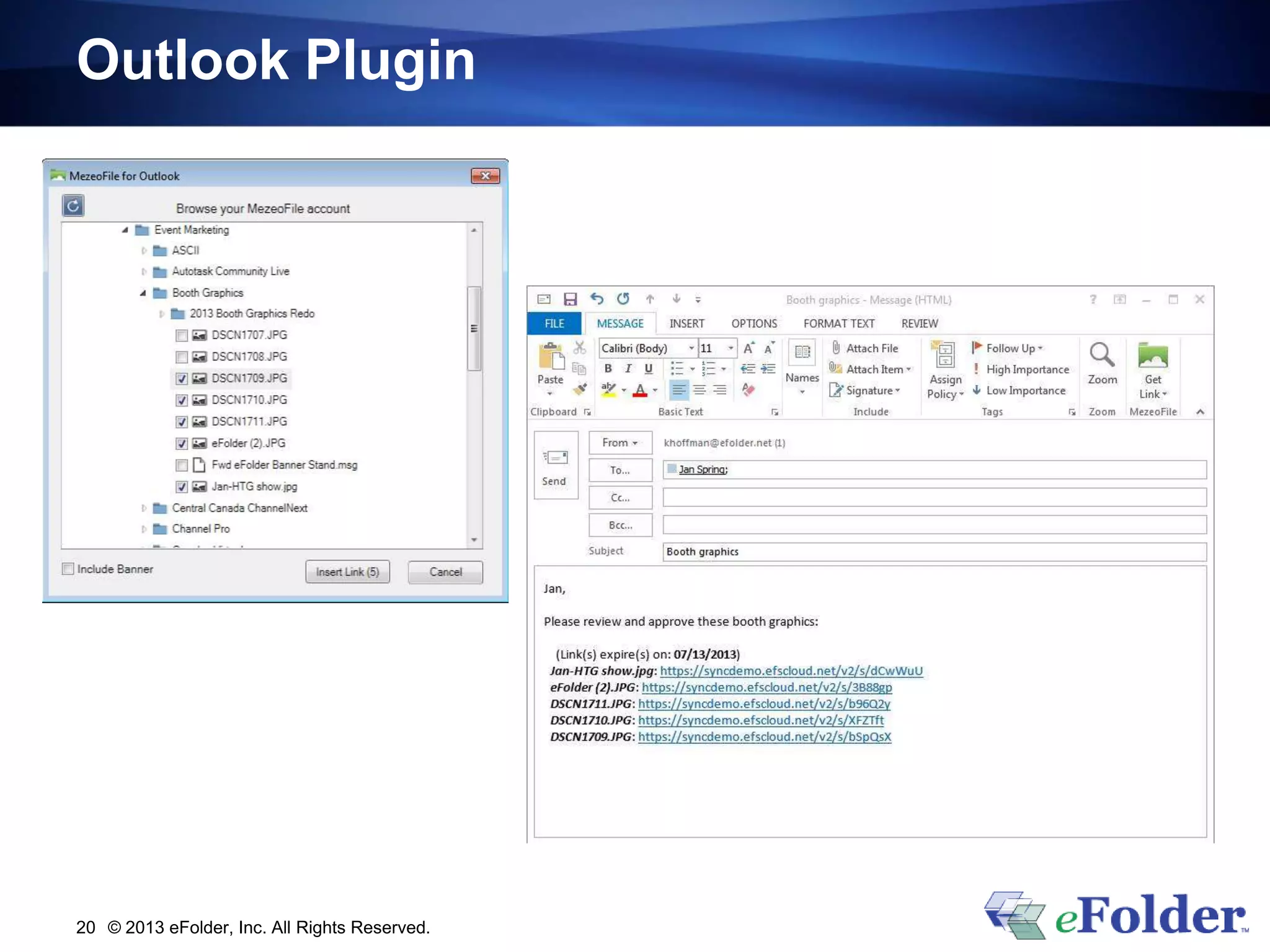
Task: Click the Cut scissors icon
Action: pyautogui.click(x=579, y=348)
